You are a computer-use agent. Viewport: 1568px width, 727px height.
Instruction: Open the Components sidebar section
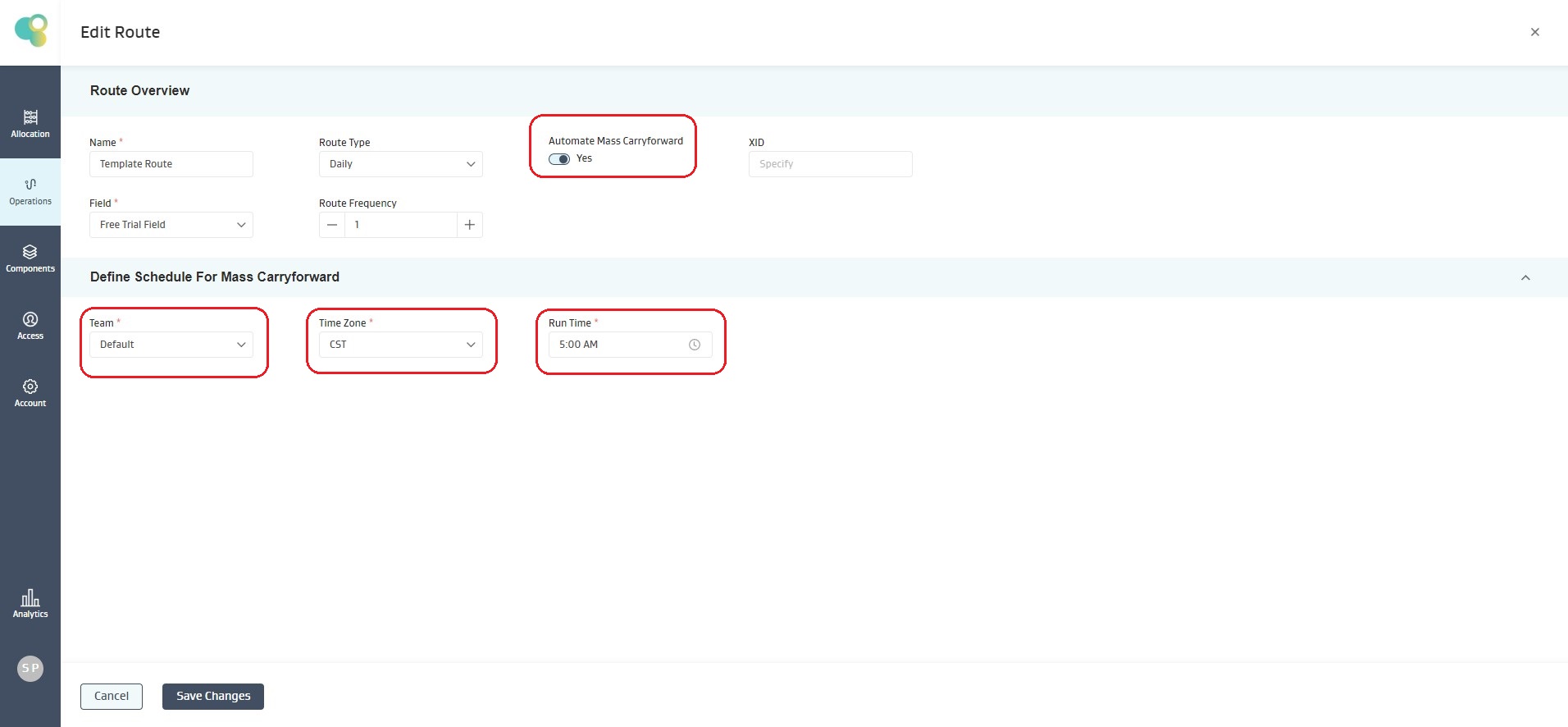30,258
